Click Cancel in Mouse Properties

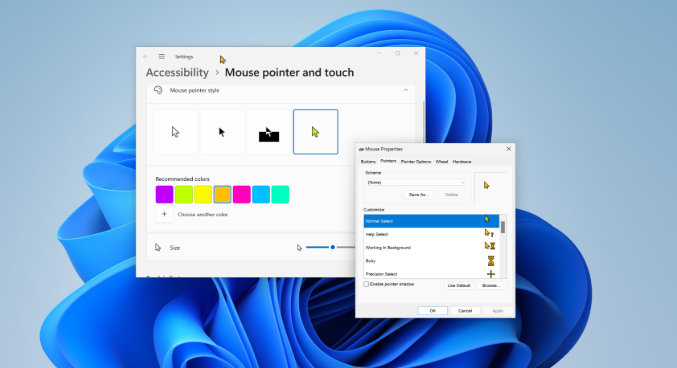pos(465,311)
